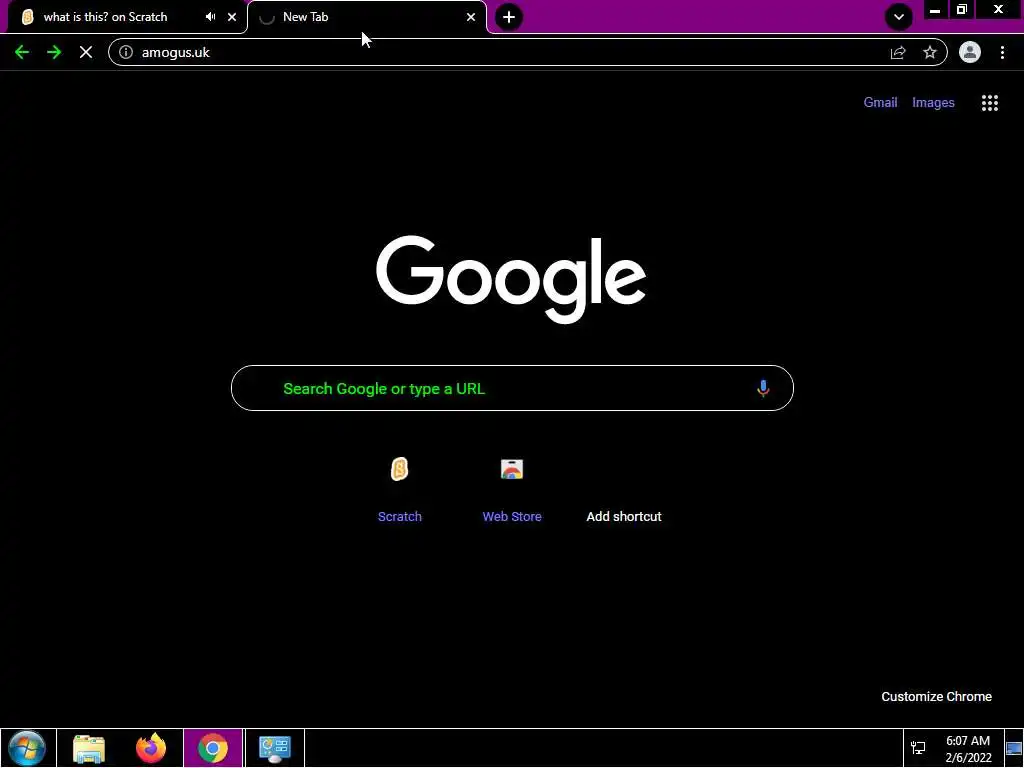Click the Show desktop button
1024x768 pixels.
1014,748
